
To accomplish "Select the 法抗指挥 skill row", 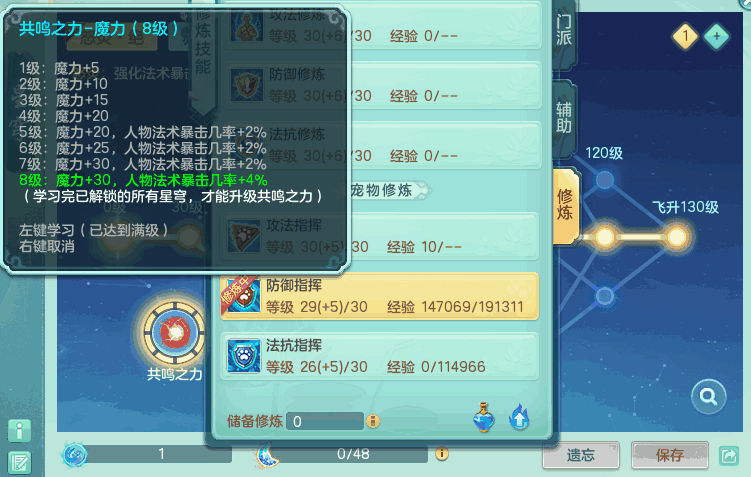I will click(x=379, y=357).
